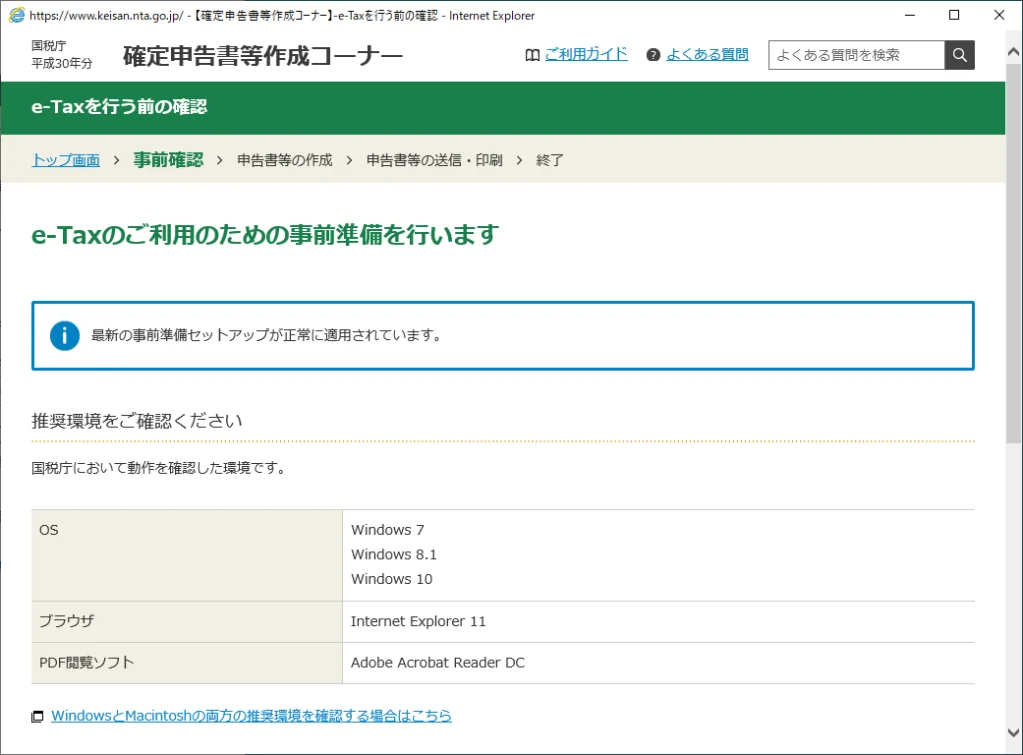Click the window icon before the Windows/Macintosh link
The height and width of the screenshot is (755, 1023).
[x=35, y=716]
